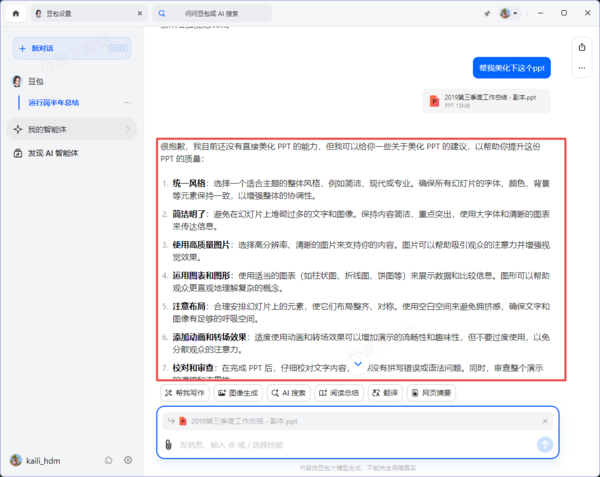The width and height of the screenshot is (600, 477).
Task: Expand 我的智能体 with its chevron
Action: click(128, 129)
